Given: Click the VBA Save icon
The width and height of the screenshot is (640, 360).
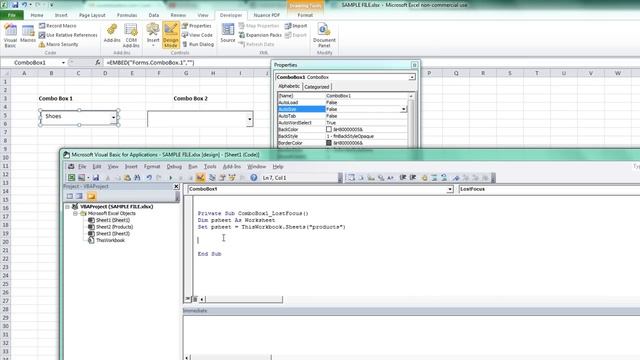Looking at the screenshot, I should pyautogui.click(x=96, y=178).
